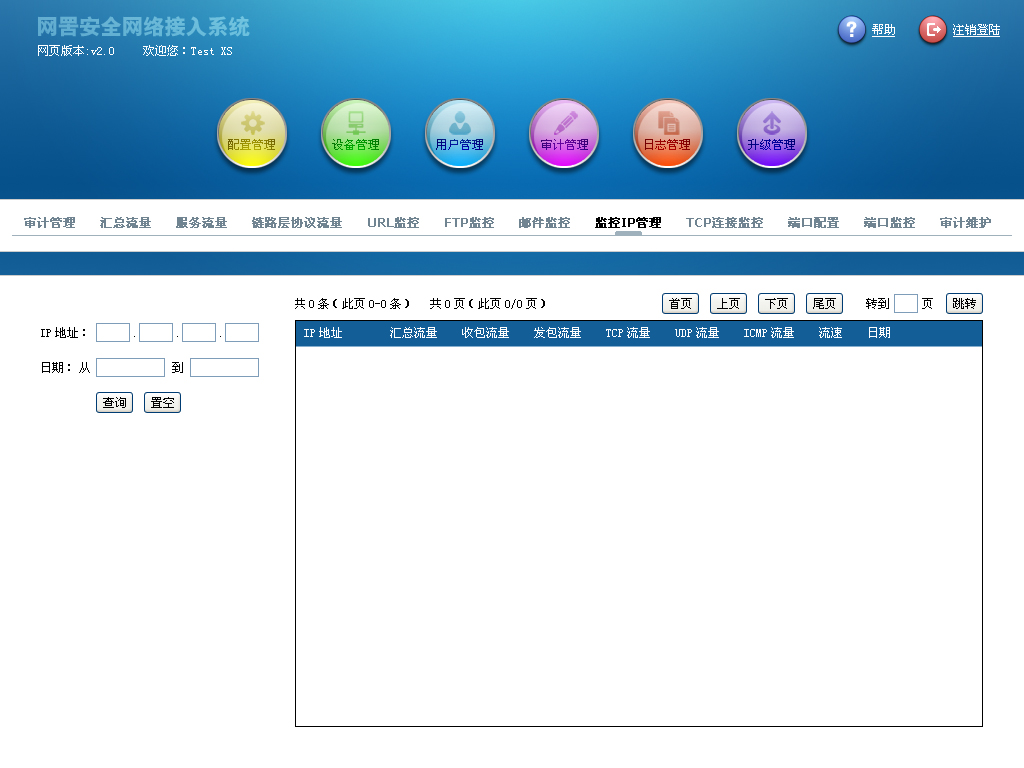Screen dimensions: 1024x768
Task: Select the 端口配置 tab
Action: [813, 223]
